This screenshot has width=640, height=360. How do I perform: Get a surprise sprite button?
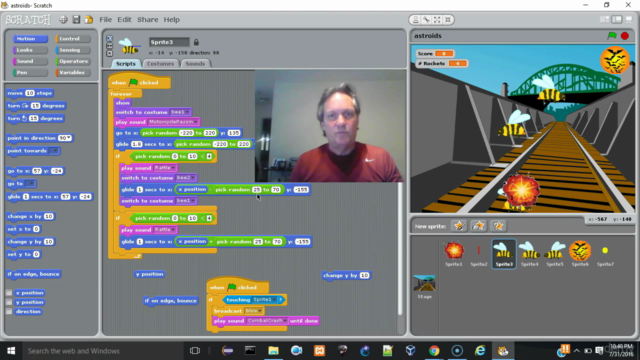click(498, 226)
